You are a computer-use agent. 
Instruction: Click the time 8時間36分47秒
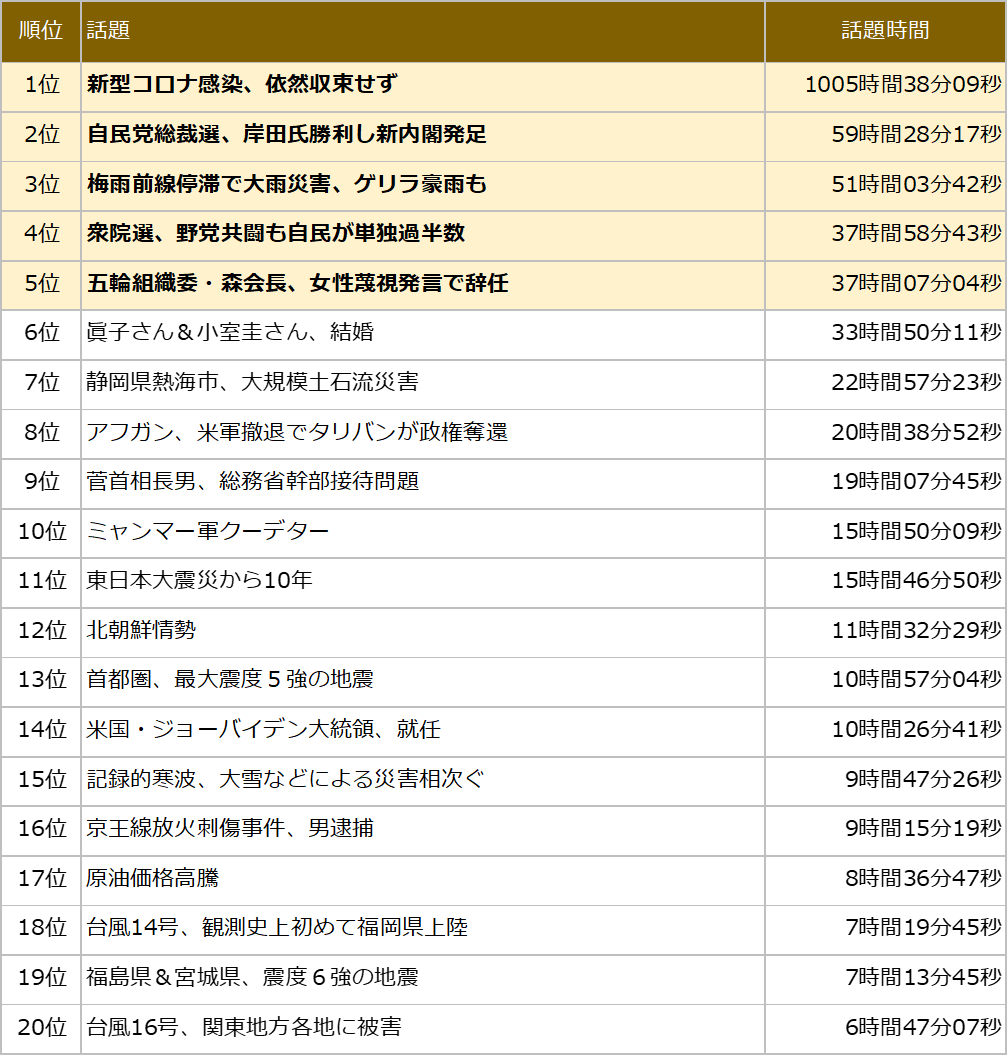point(923,878)
